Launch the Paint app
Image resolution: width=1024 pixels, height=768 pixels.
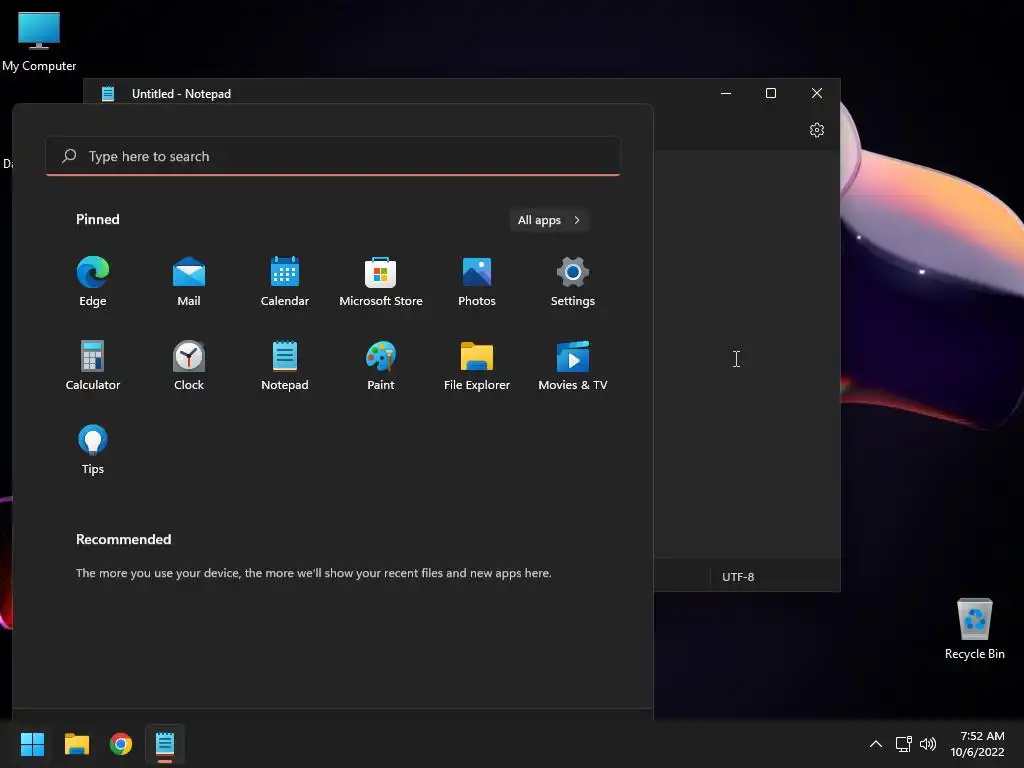tap(381, 365)
